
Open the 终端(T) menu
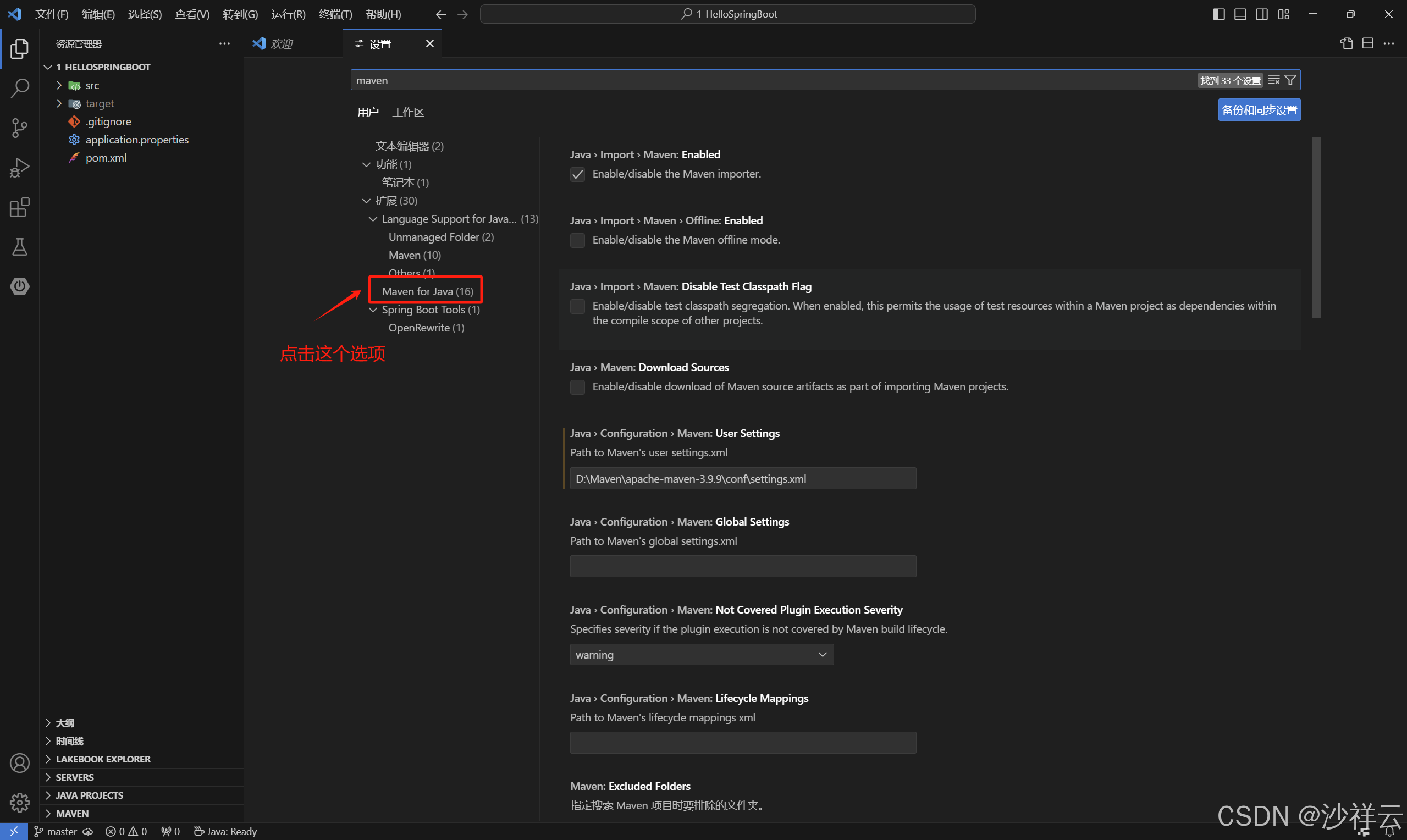[335, 14]
